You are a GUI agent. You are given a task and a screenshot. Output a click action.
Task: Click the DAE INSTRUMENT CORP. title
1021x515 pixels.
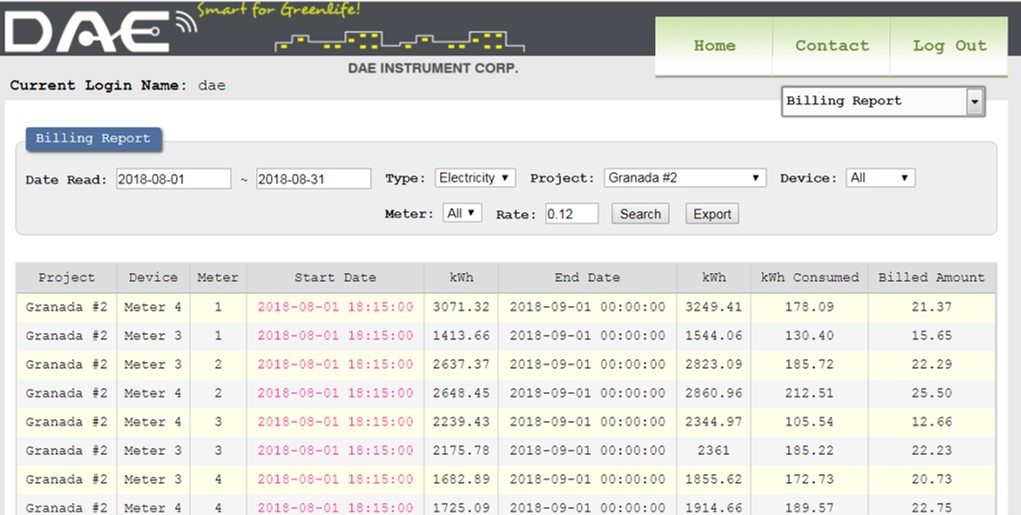(433, 68)
